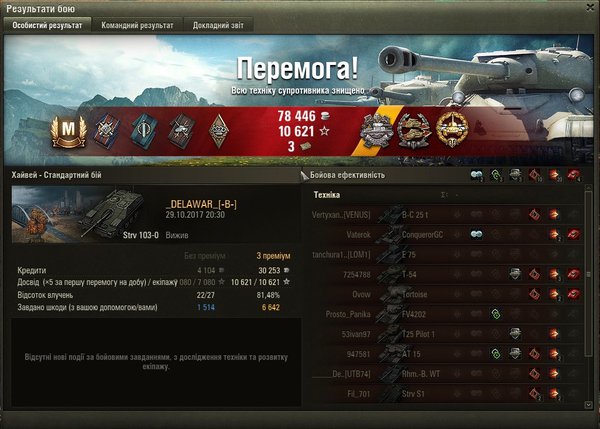The height and width of the screenshot is (429, 600).
Task: Click the golden tank medal in banner
Action: point(452,130)
